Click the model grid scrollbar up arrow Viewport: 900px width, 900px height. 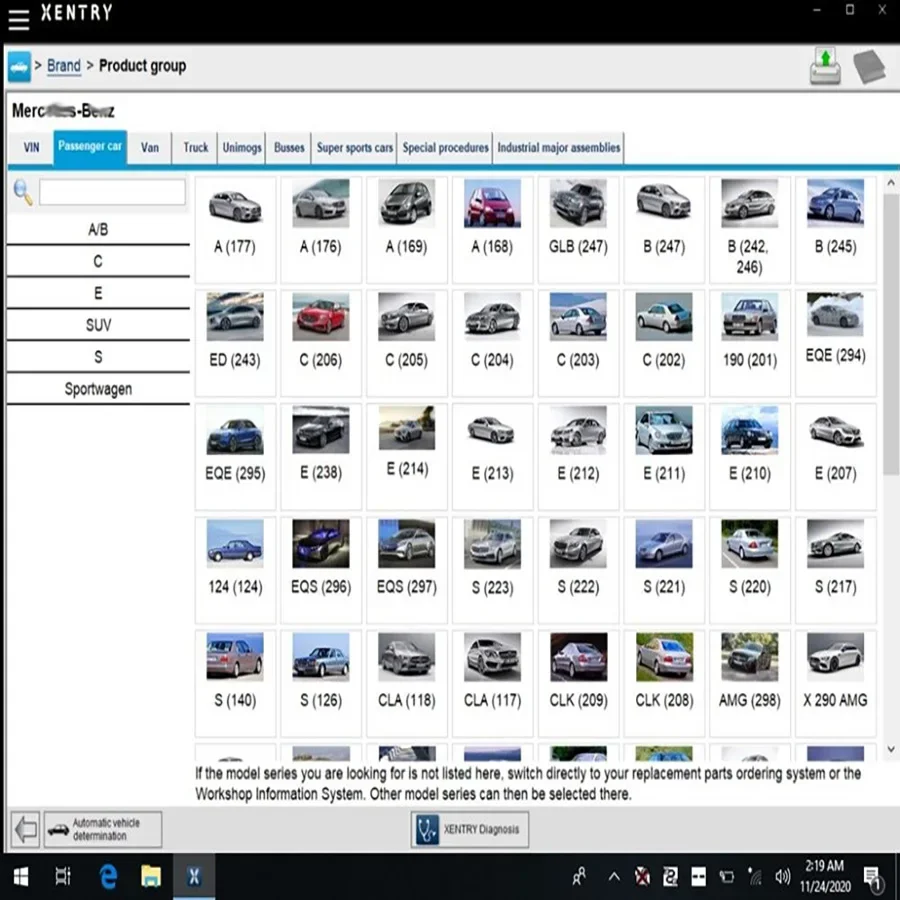click(x=891, y=183)
